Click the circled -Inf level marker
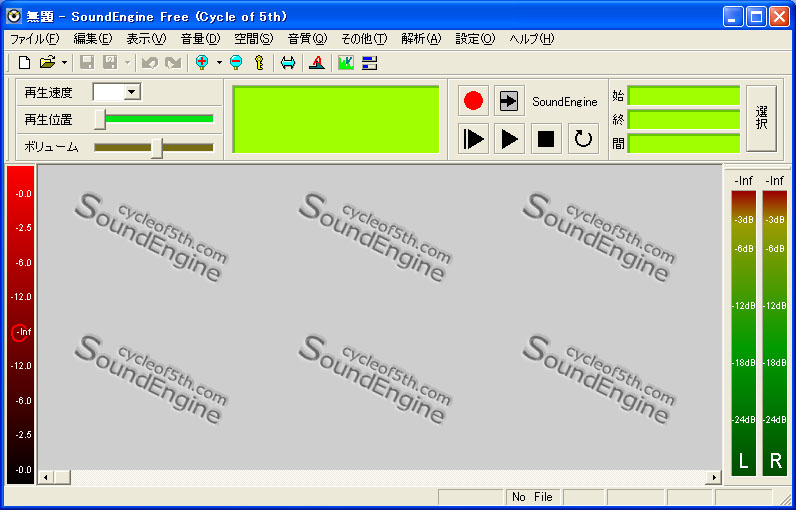The width and height of the screenshot is (796, 510). coord(20,332)
